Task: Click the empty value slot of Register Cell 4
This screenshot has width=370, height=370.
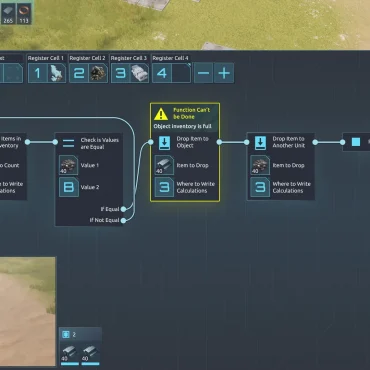Action: 181,73
